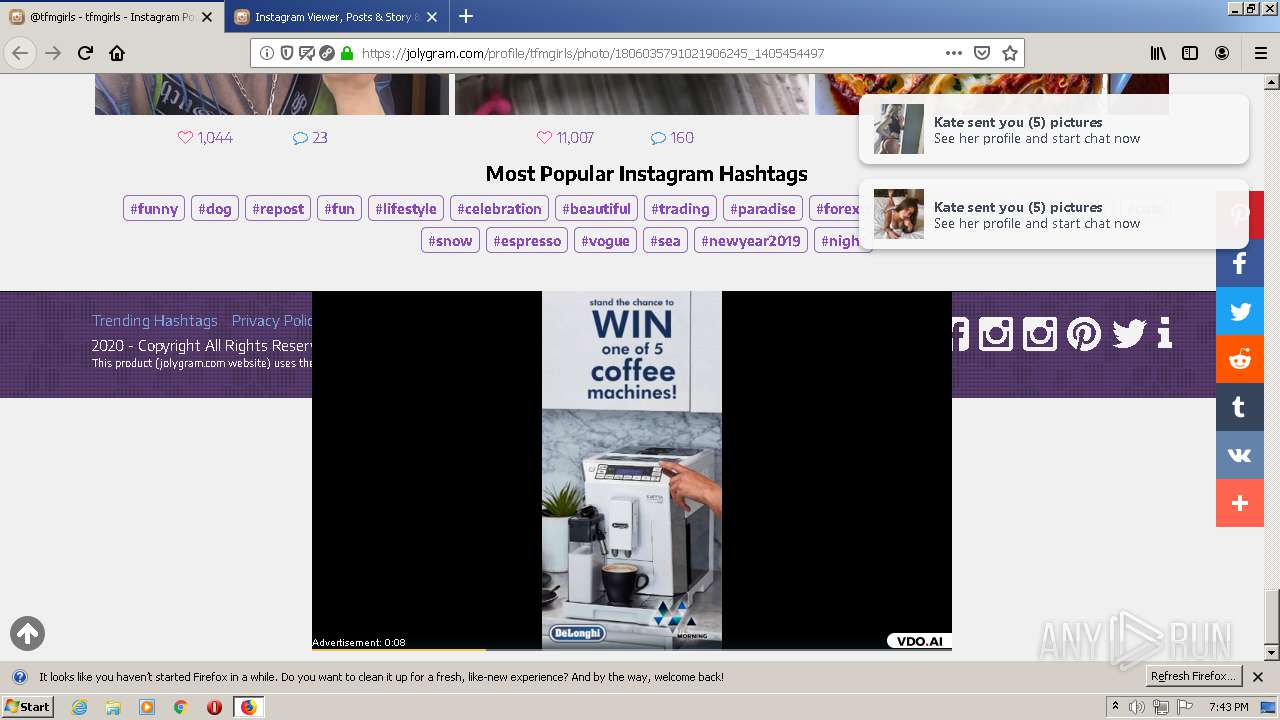This screenshot has width=1280, height=720.
Task: Open Internet Explorer from the taskbar
Action: point(79,707)
